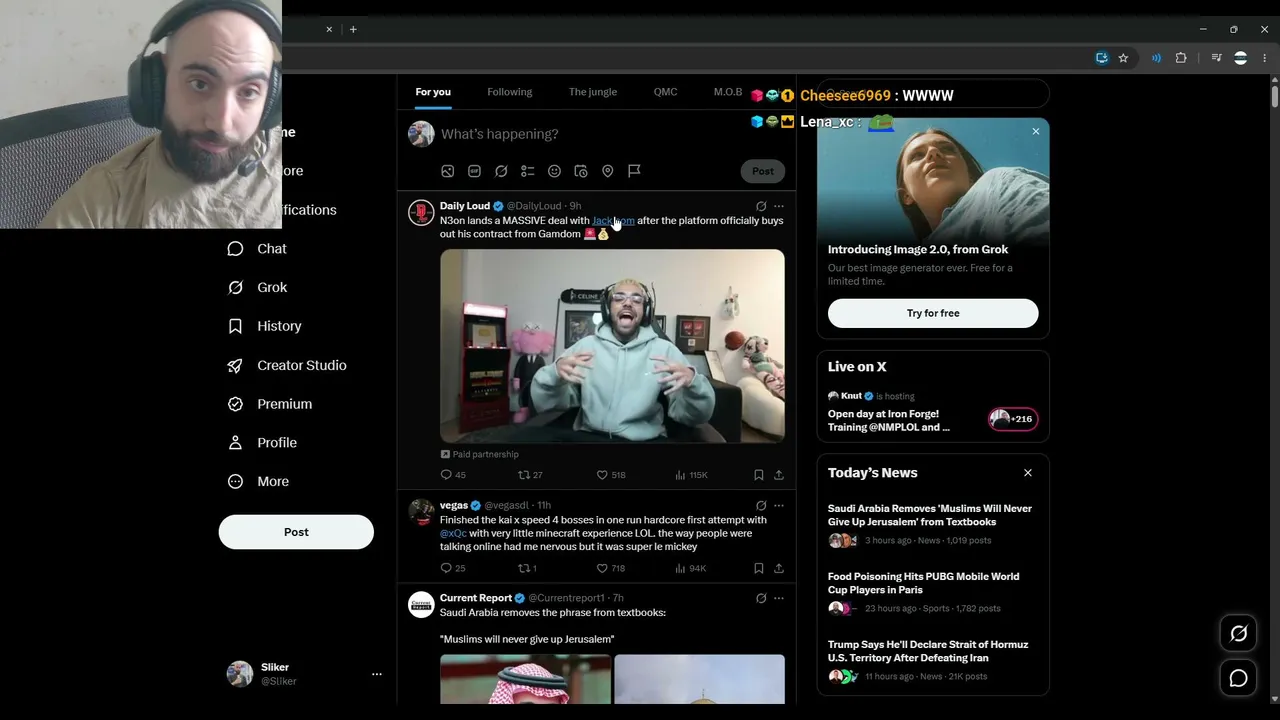
Task: Schedule the post using the calendar icon
Action: [581, 171]
